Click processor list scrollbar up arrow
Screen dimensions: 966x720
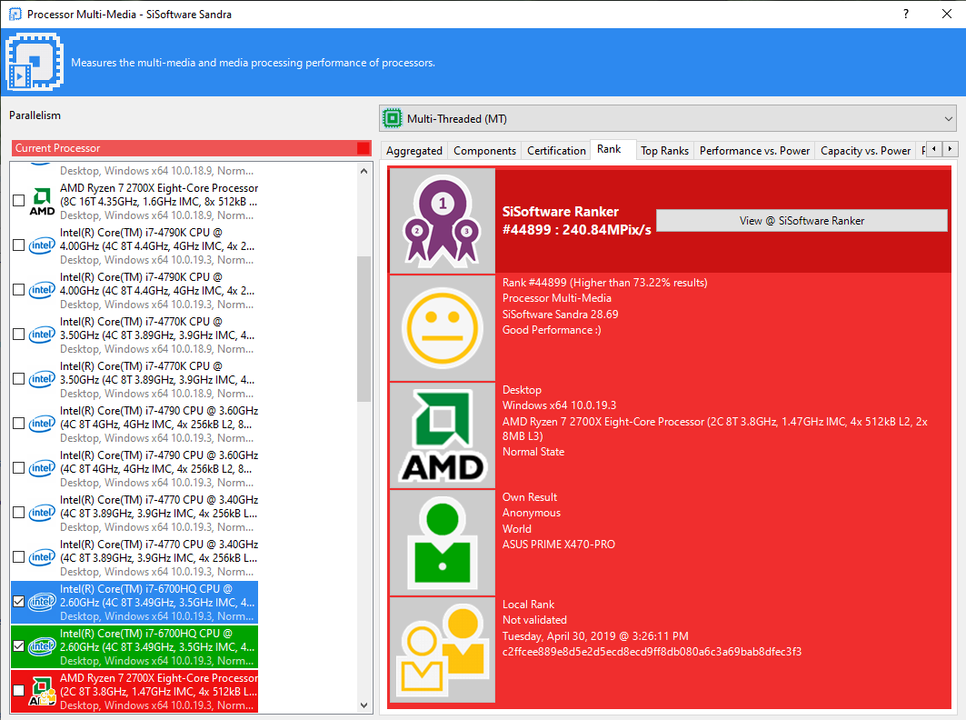[x=363, y=171]
